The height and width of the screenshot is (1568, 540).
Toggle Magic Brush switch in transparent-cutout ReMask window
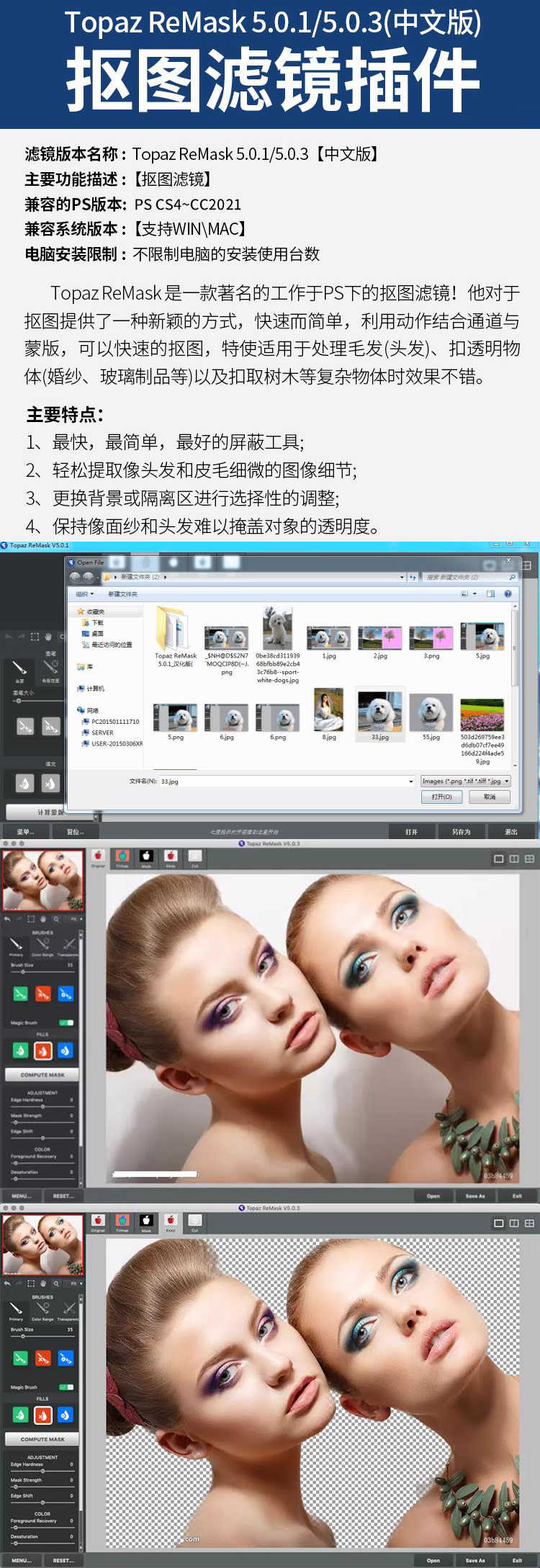pyautogui.click(x=66, y=1387)
